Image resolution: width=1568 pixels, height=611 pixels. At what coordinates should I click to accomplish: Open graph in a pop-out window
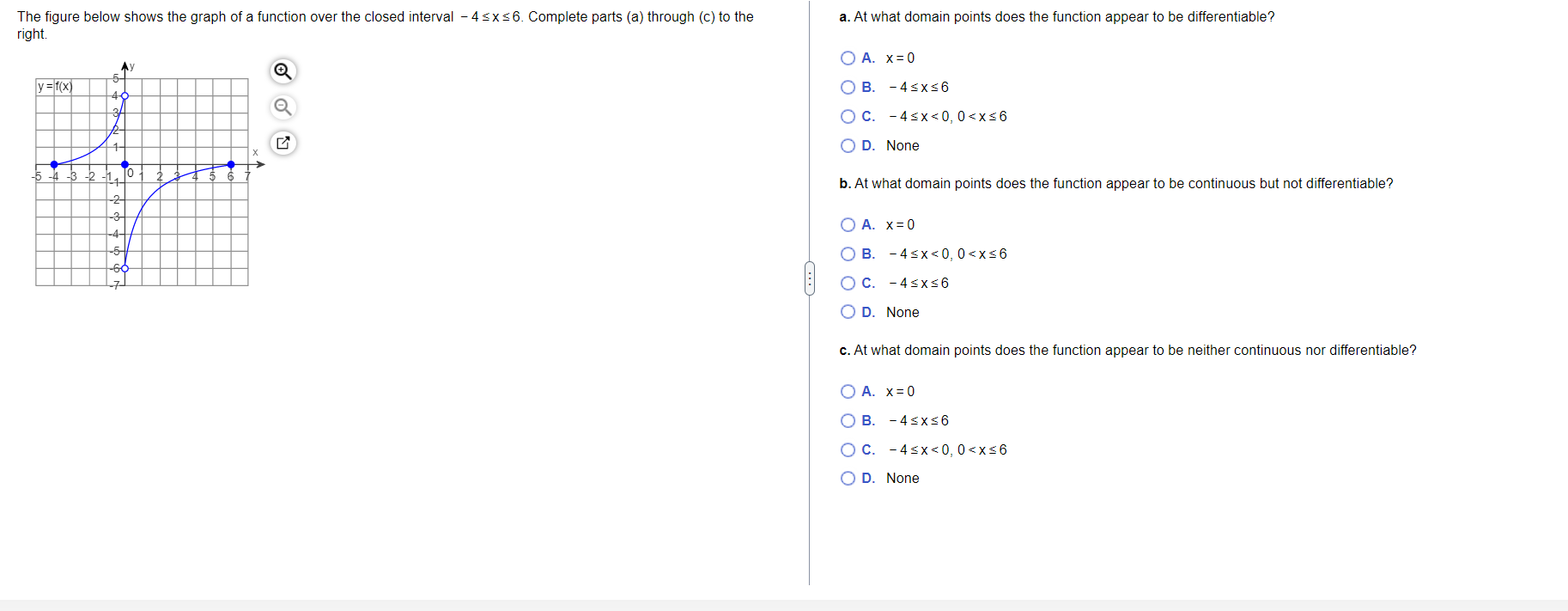(283, 143)
